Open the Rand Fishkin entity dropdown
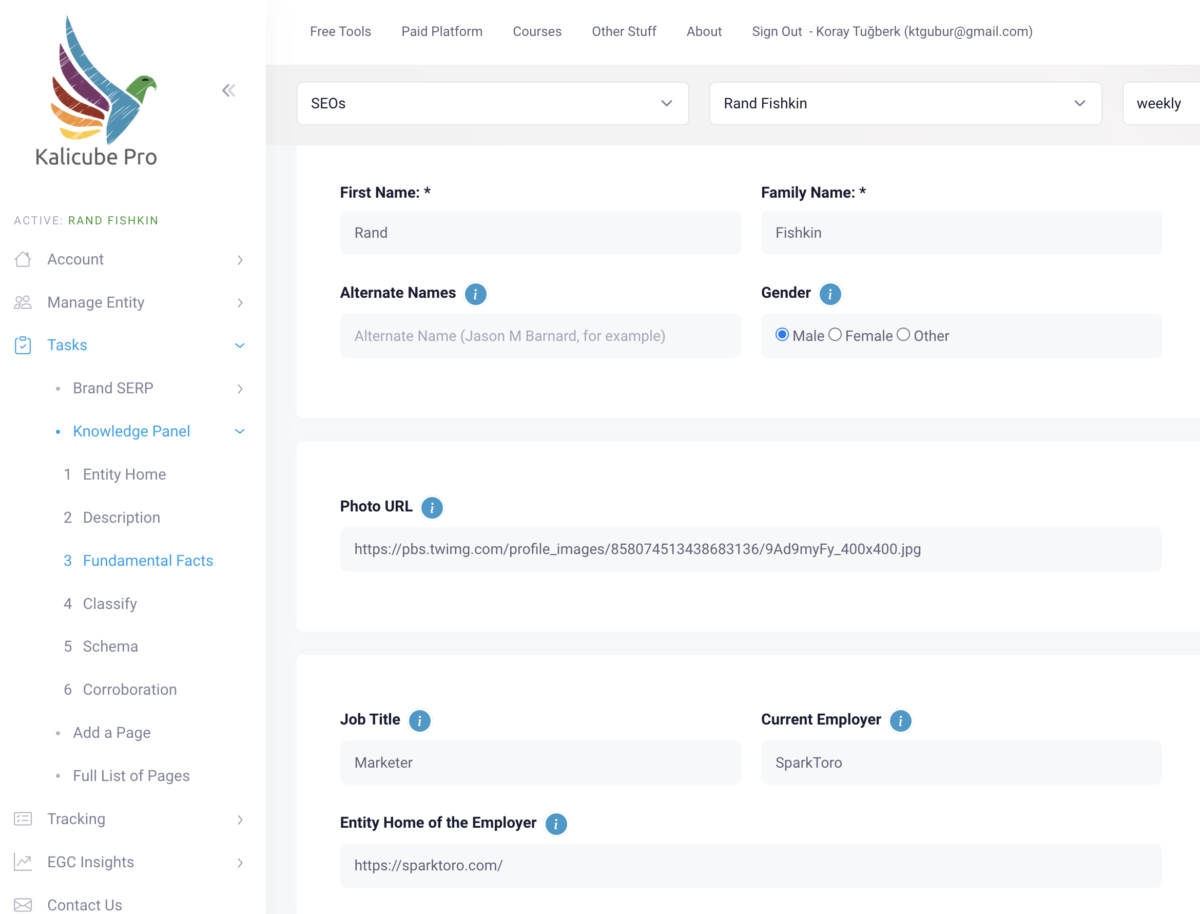Screen dimensions: 1200x914 pos(905,103)
